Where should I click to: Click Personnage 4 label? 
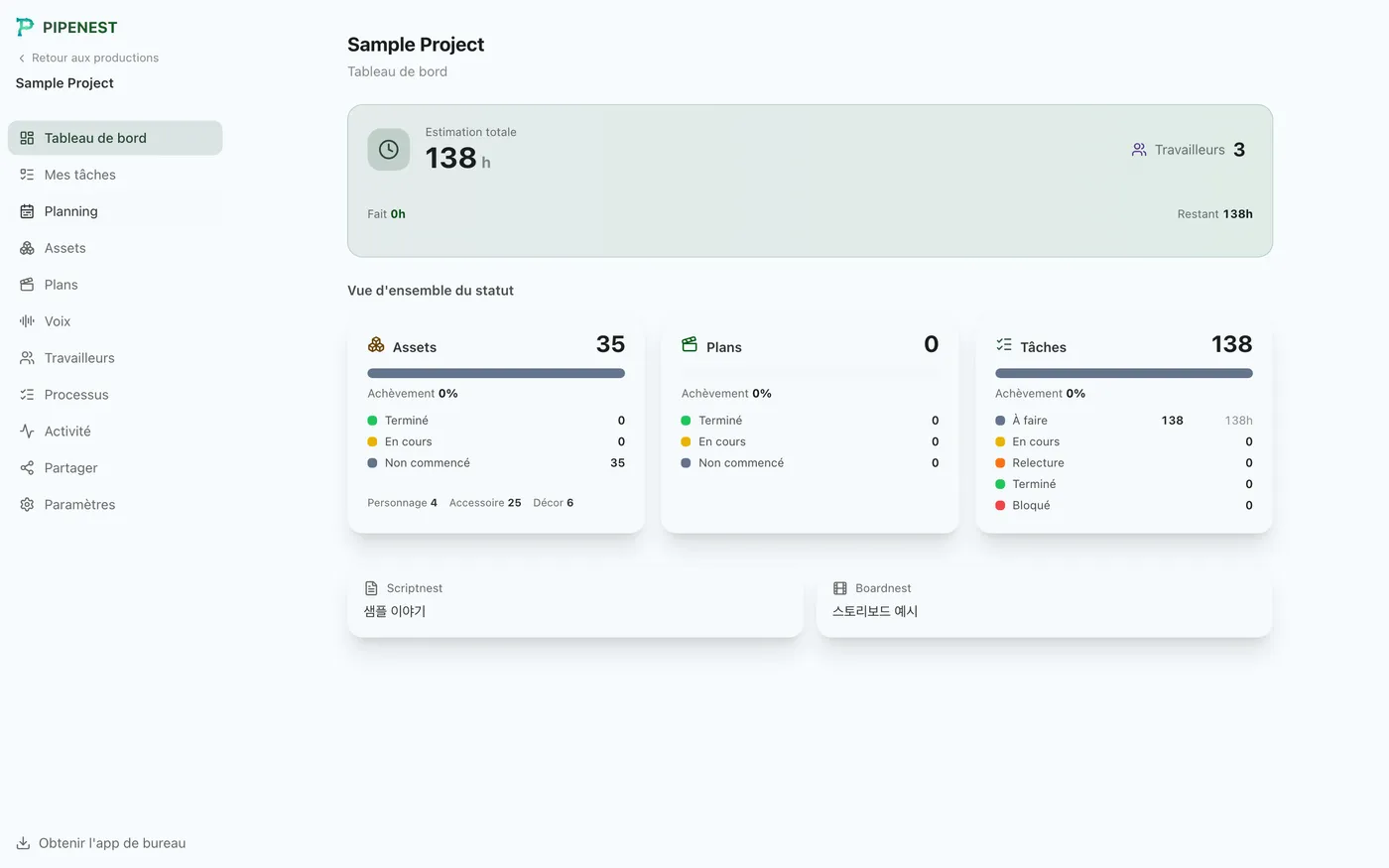coord(402,503)
